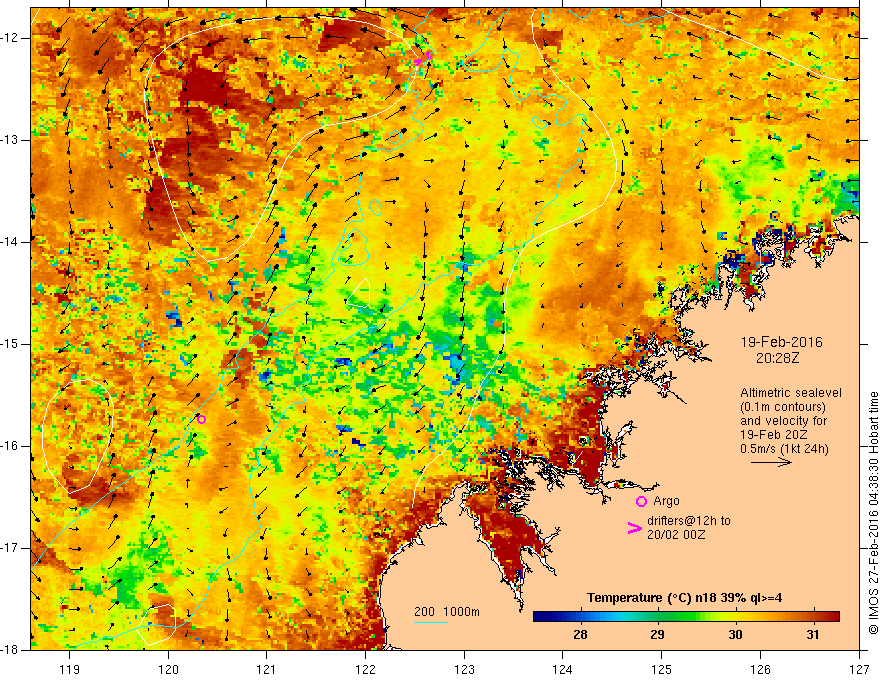880x680 pixels.
Task: Click the '20:28Z' time label
Action: 777,357
